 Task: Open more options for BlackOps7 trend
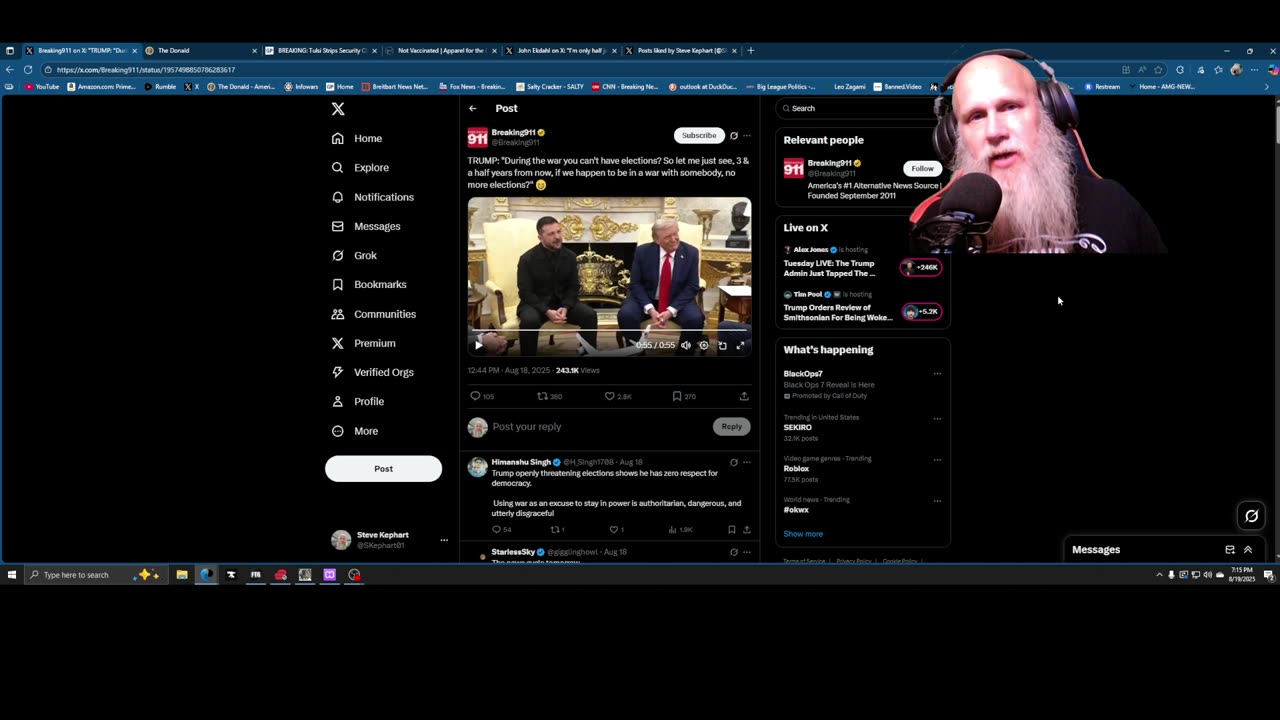pyautogui.click(x=937, y=374)
